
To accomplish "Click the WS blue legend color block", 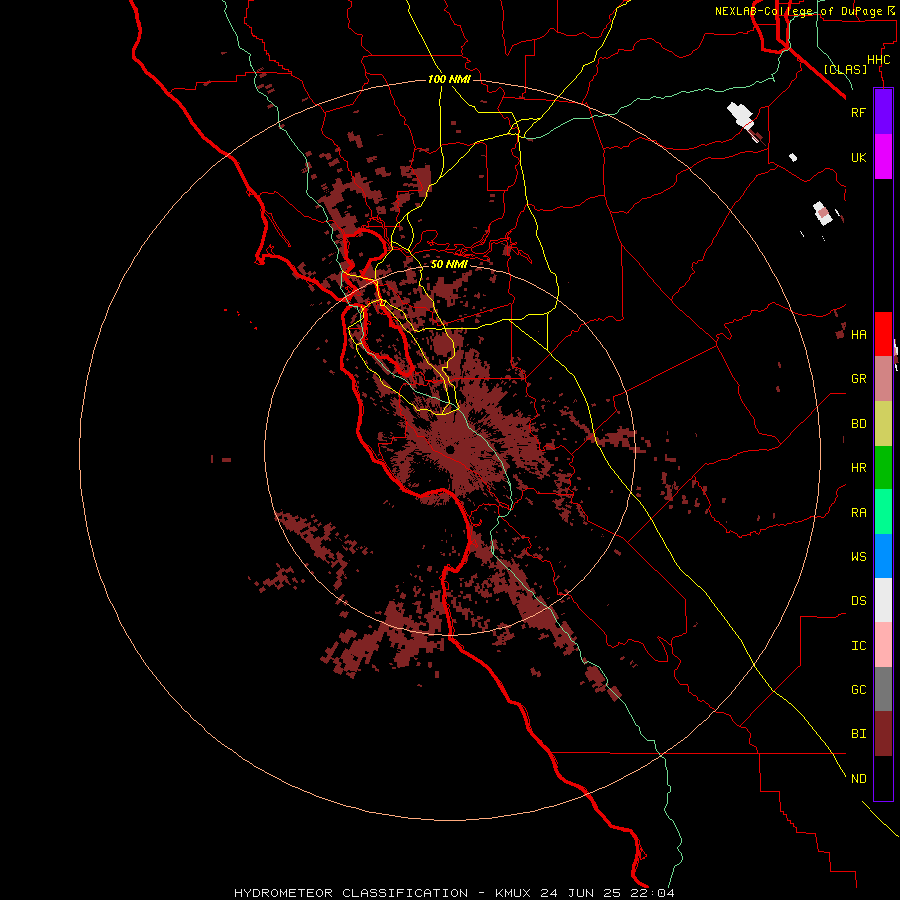I will (883, 556).
